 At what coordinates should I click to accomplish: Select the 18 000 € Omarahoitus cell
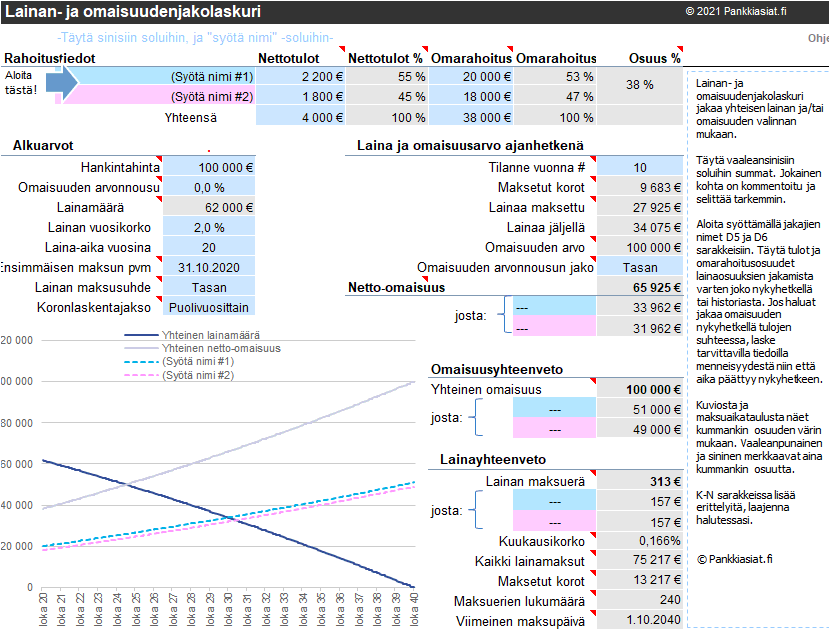click(473, 96)
